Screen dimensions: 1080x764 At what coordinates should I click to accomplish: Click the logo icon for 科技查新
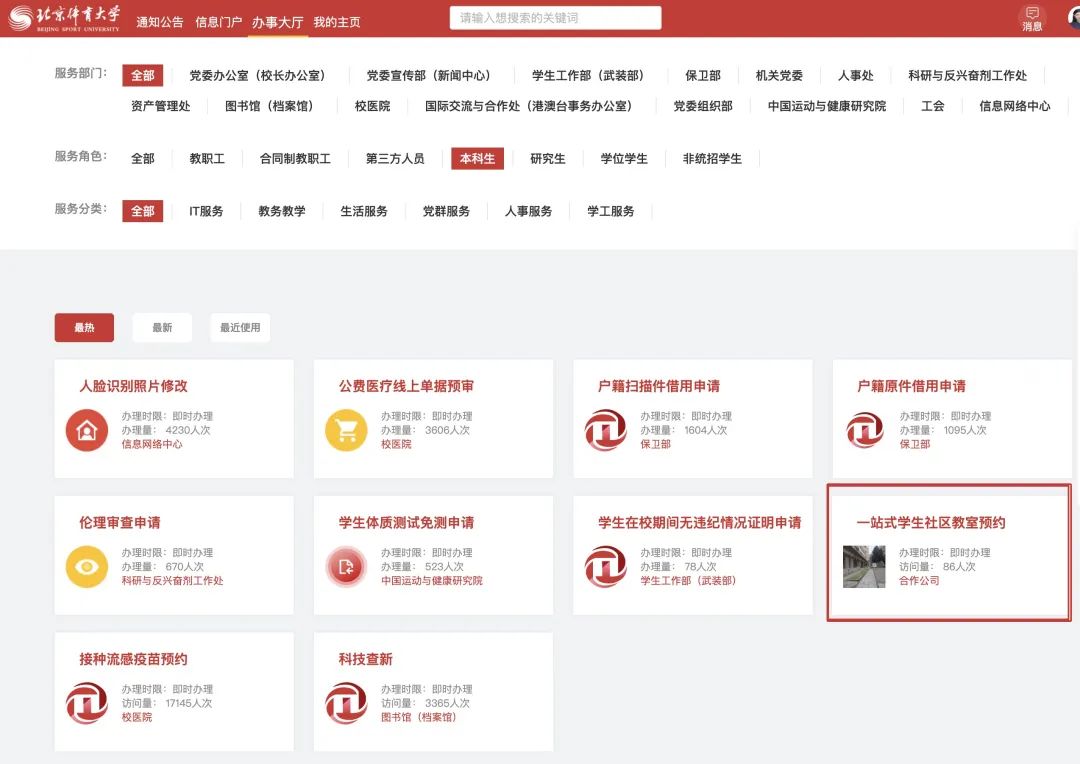[x=346, y=703]
